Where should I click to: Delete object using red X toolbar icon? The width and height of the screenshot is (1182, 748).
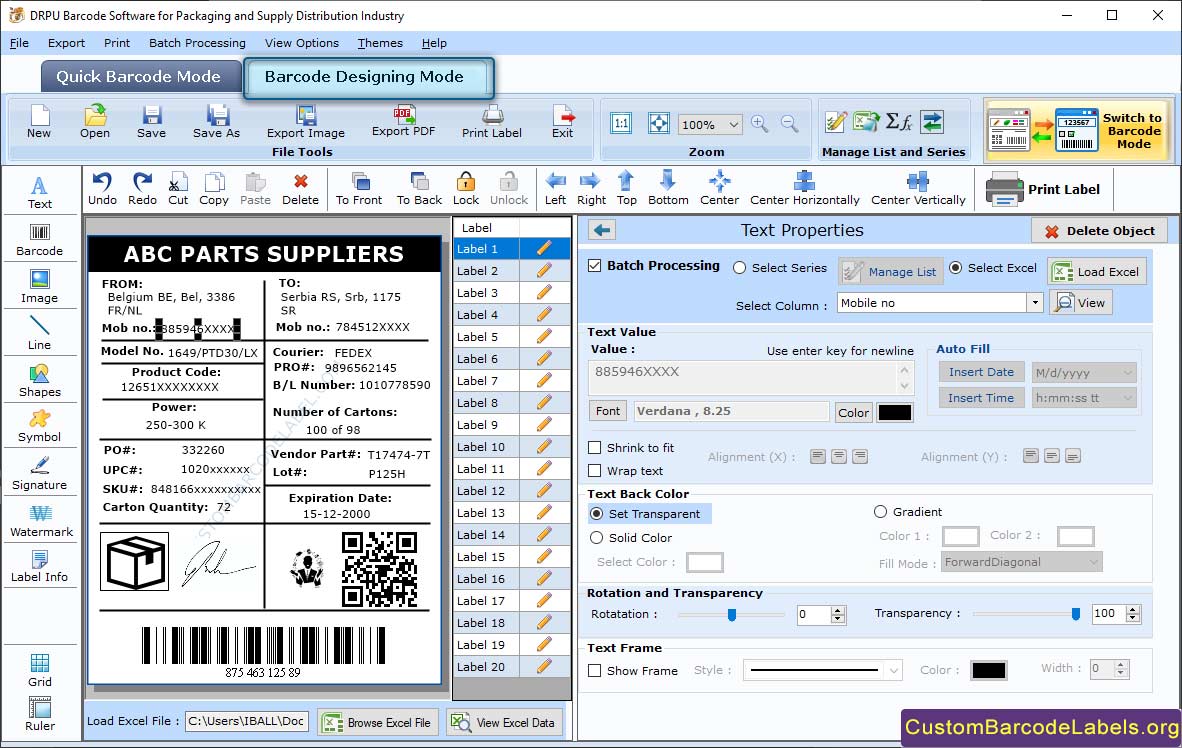(x=300, y=189)
